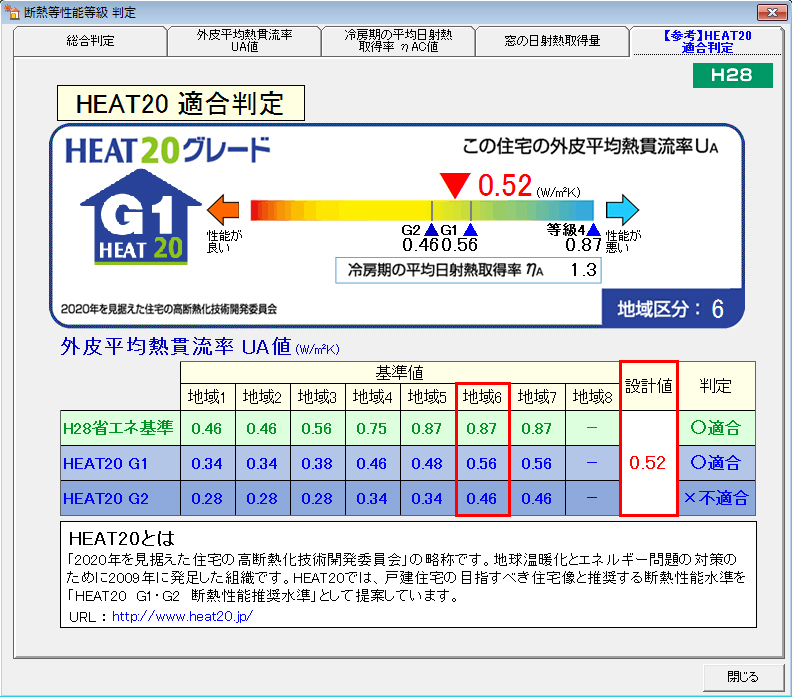The width and height of the screenshot is (792, 697).
Task: Click the 2020年を見据えた住宅の高断熱化技術開発委員会 caption
Action: coord(169,309)
